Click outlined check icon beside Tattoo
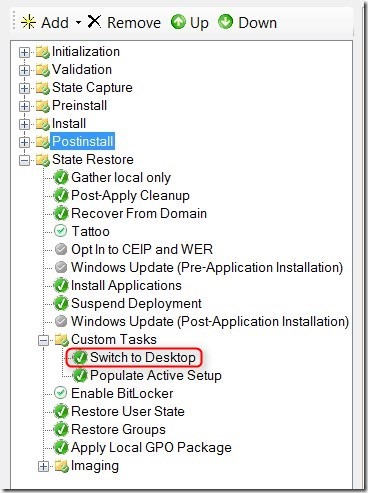Image resolution: width=368 pixels, height=493 pixels. click(61, 231)
